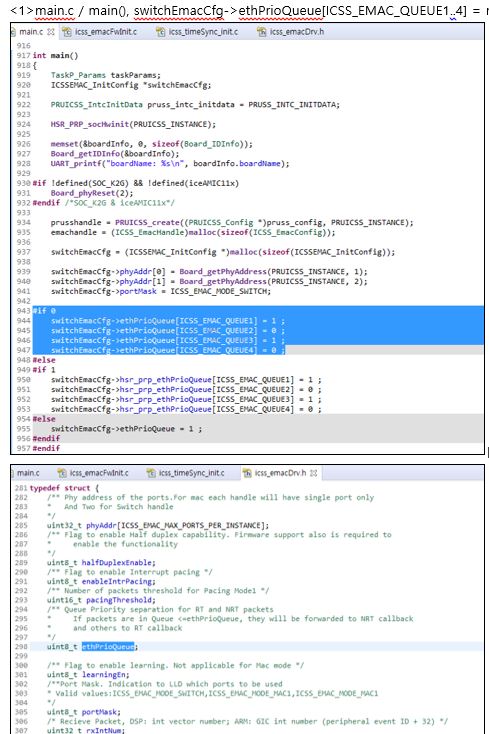Click the highlighted '#if 0' line

[44, 311]
